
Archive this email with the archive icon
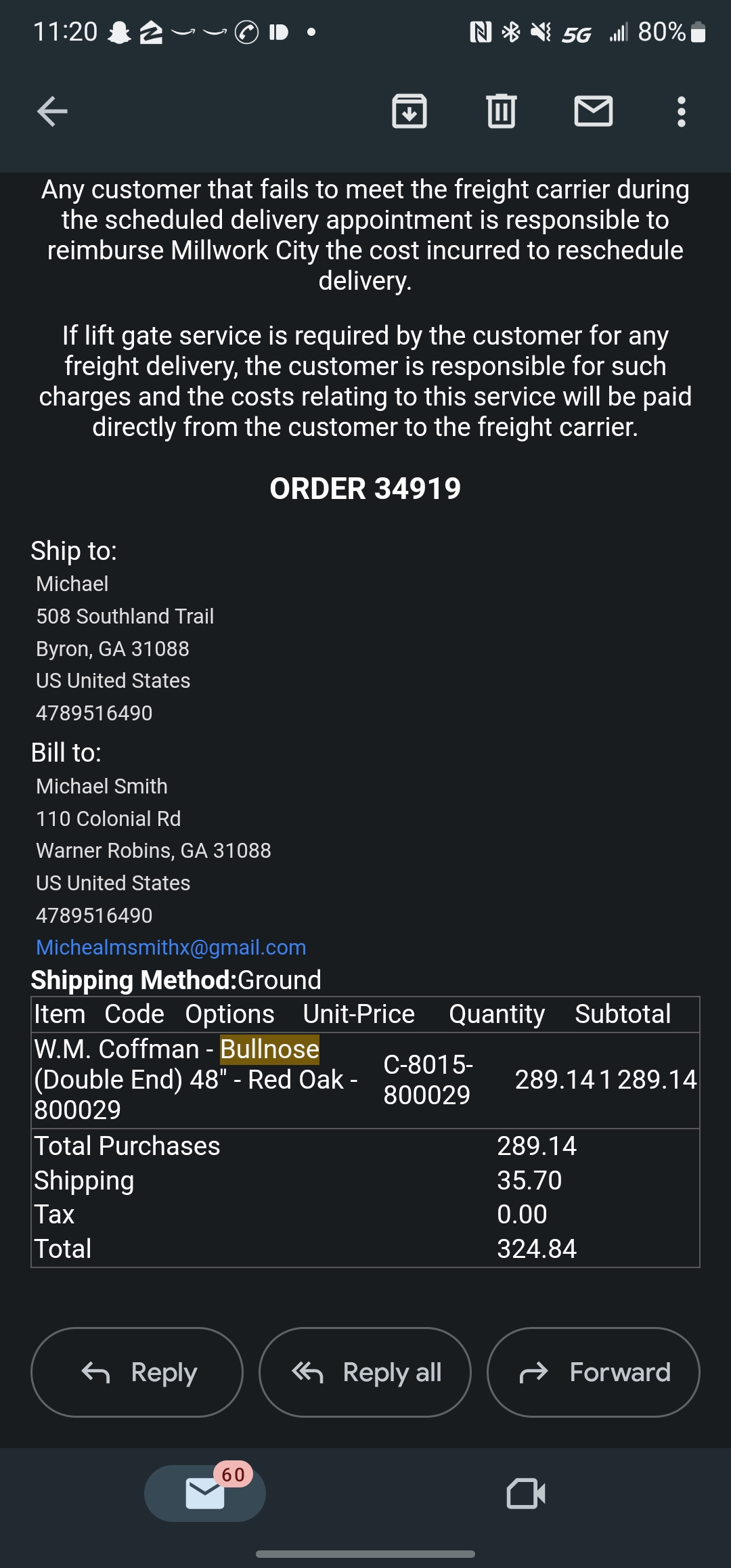coord(409,112)
